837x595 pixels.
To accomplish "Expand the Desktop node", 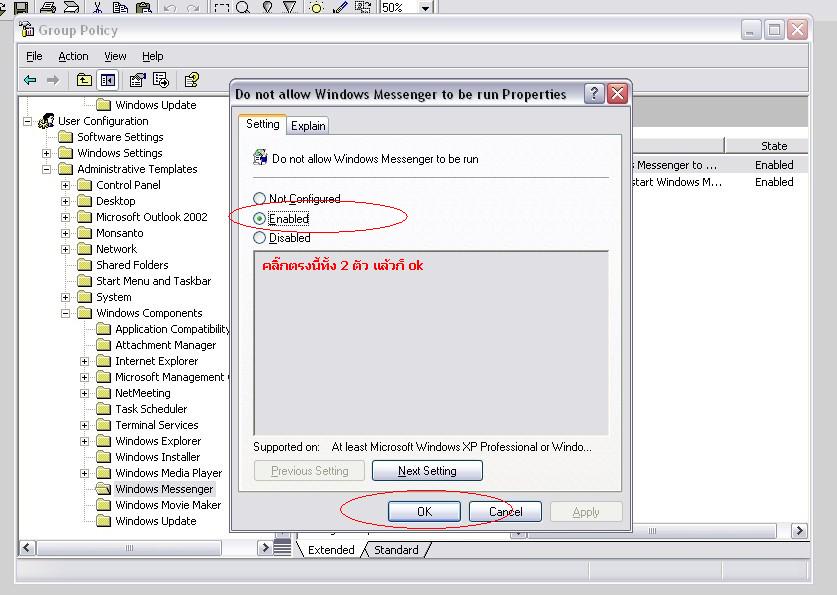I will (65, 201).
